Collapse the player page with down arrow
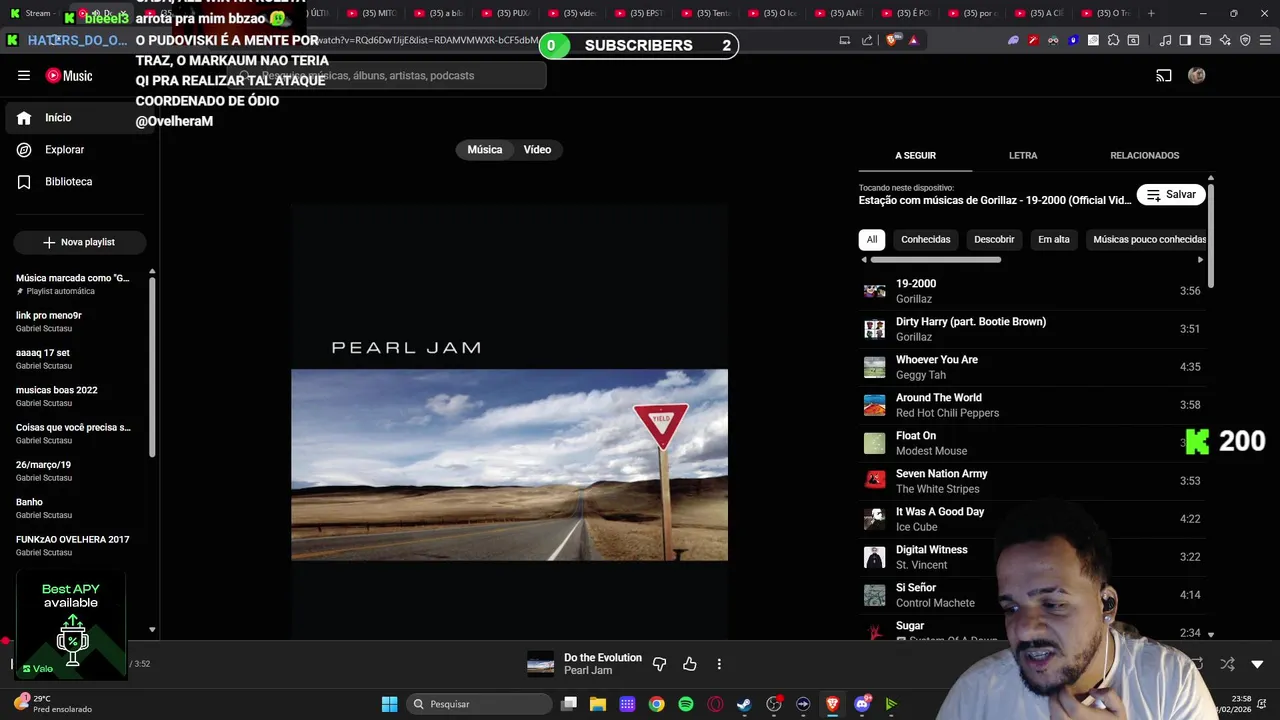This screenshot has width=1280, height=720. click(x=1257, y=664)
